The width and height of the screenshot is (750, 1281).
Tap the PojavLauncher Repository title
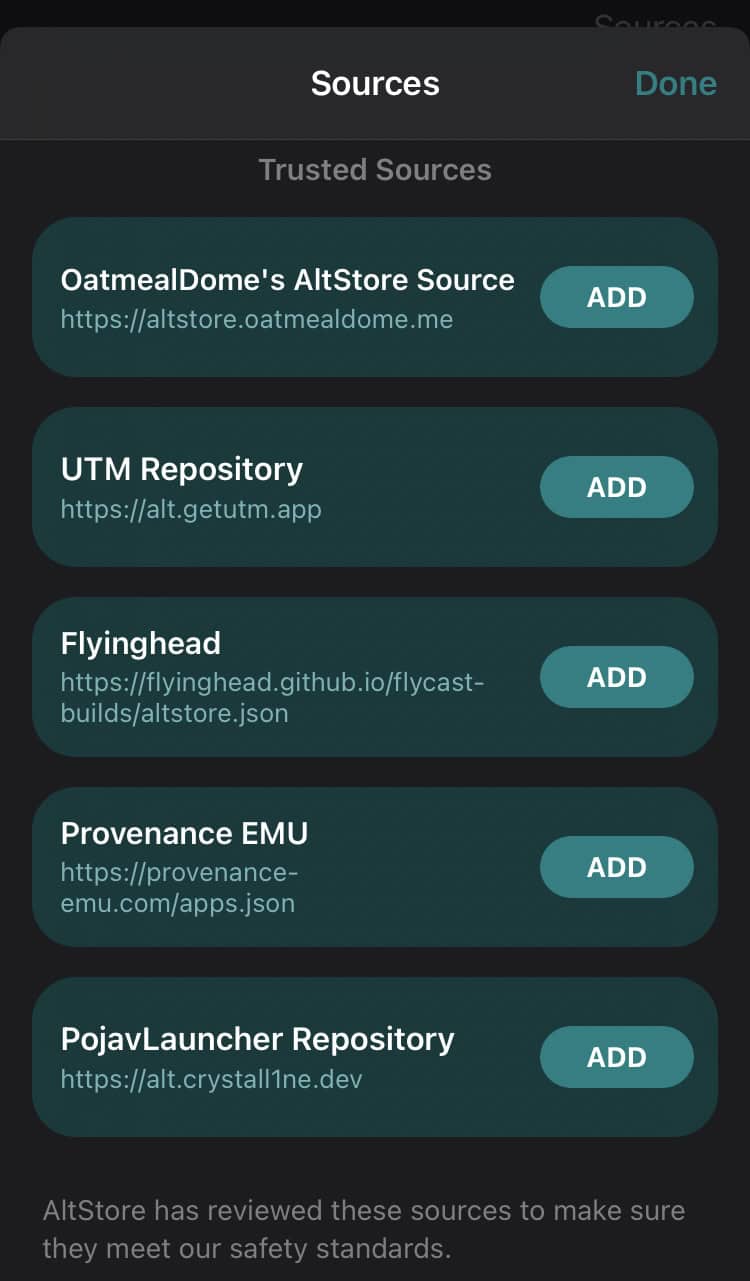[257, 1039]
